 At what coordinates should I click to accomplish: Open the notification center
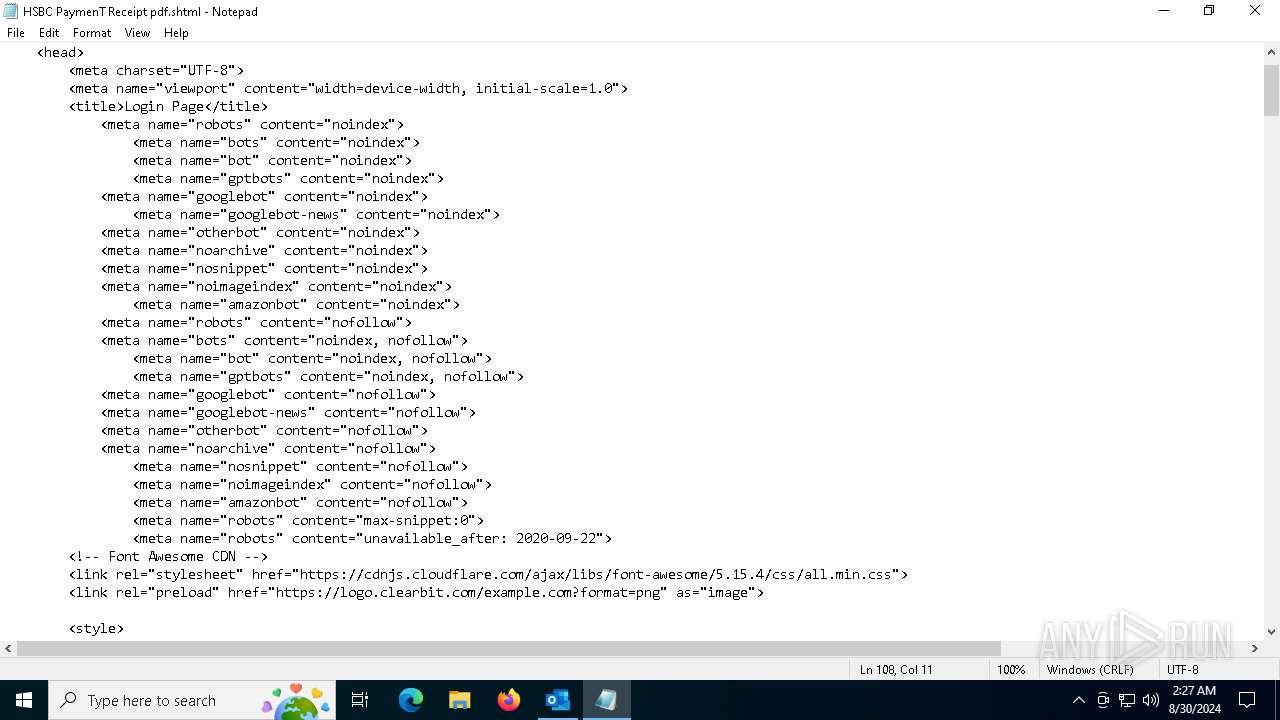point(1247,700)
